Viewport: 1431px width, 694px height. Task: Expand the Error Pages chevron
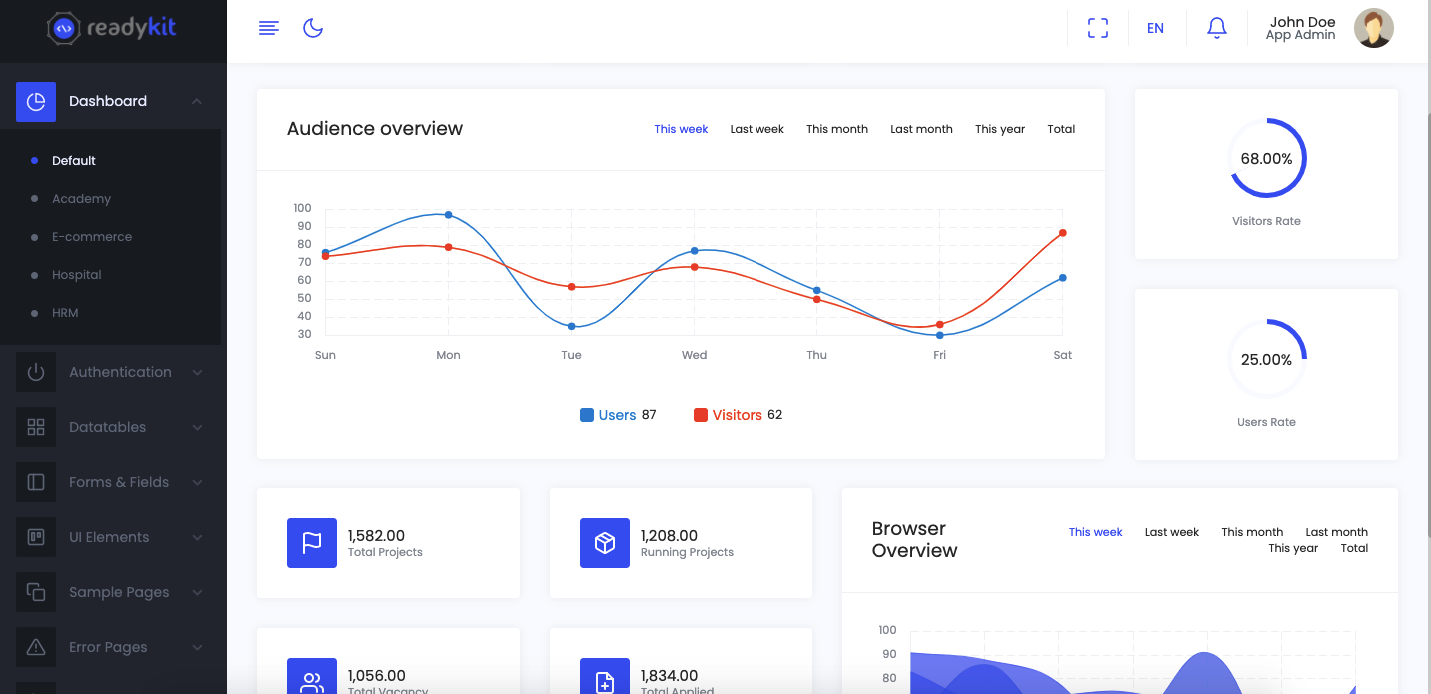(197, 647)
